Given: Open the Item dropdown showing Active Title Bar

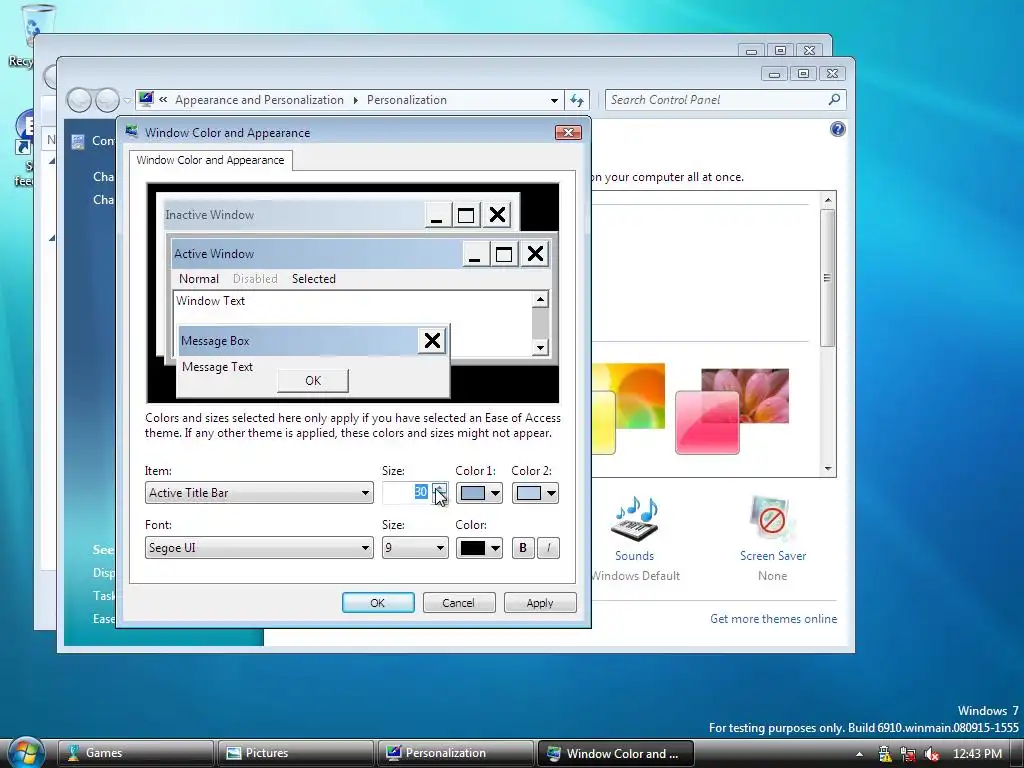Looking at the screenshot, I should [259, 493].
